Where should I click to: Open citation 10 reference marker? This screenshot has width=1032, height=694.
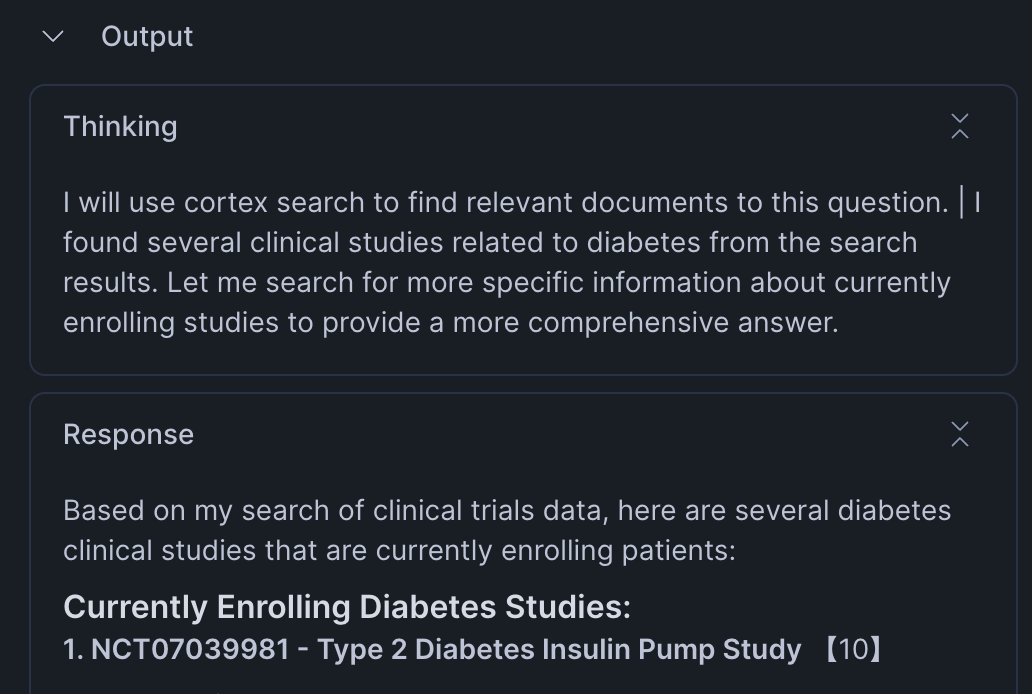pos(853,650)
